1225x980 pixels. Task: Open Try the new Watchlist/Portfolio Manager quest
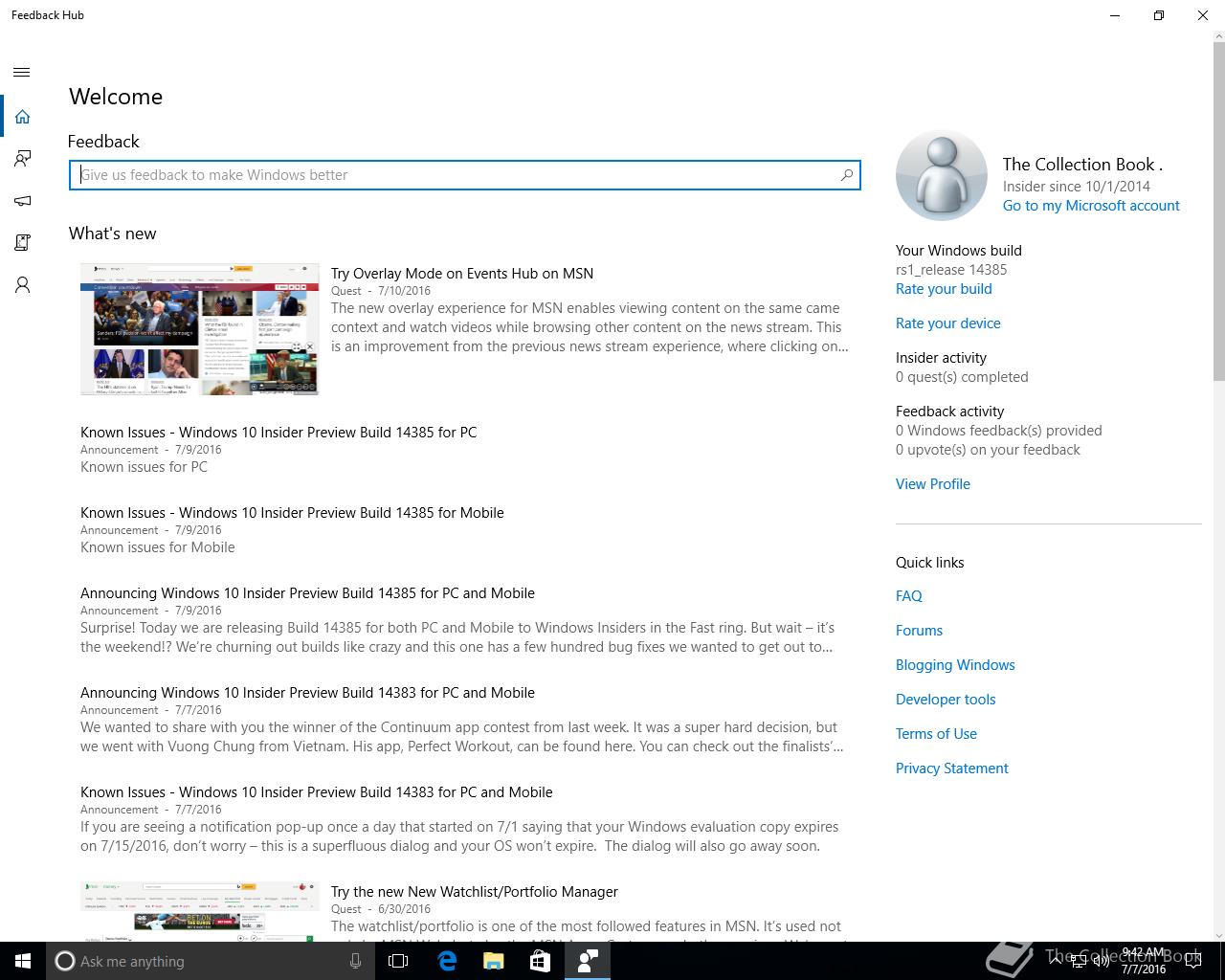tap(475, 892)
